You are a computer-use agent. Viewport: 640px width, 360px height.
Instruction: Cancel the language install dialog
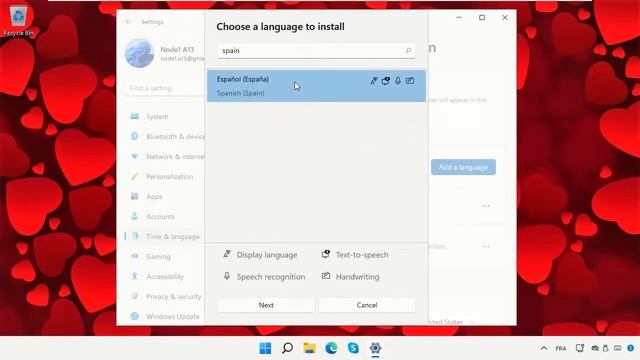(367, 305)
